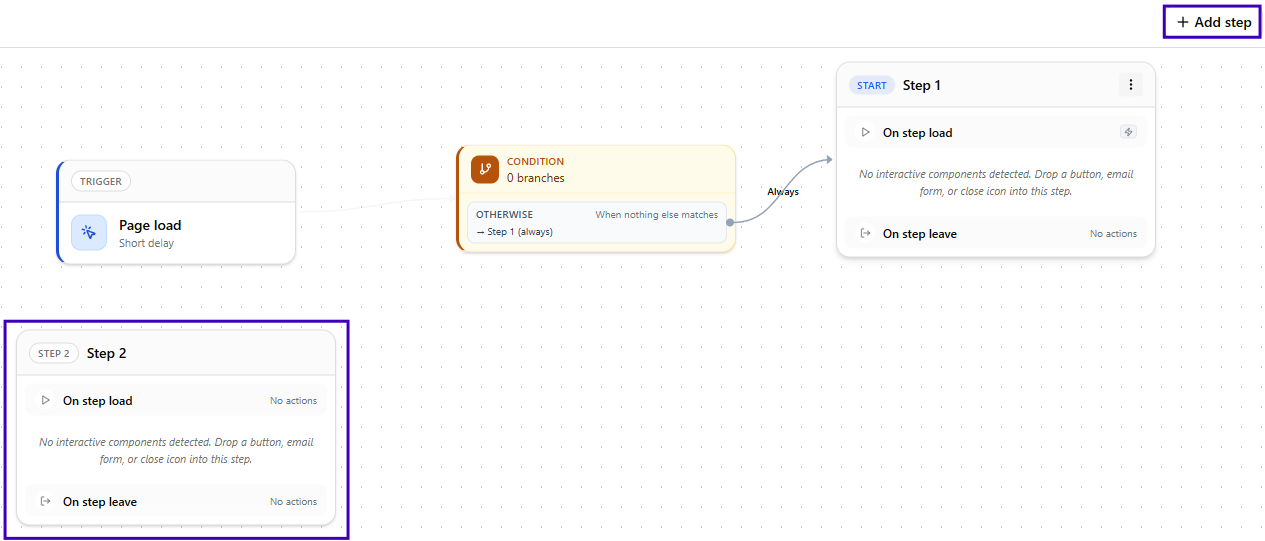Click the leave arrow icon in Step 1
The height and width of the screenshot is (541, 1265).
(x=866, y=233)
